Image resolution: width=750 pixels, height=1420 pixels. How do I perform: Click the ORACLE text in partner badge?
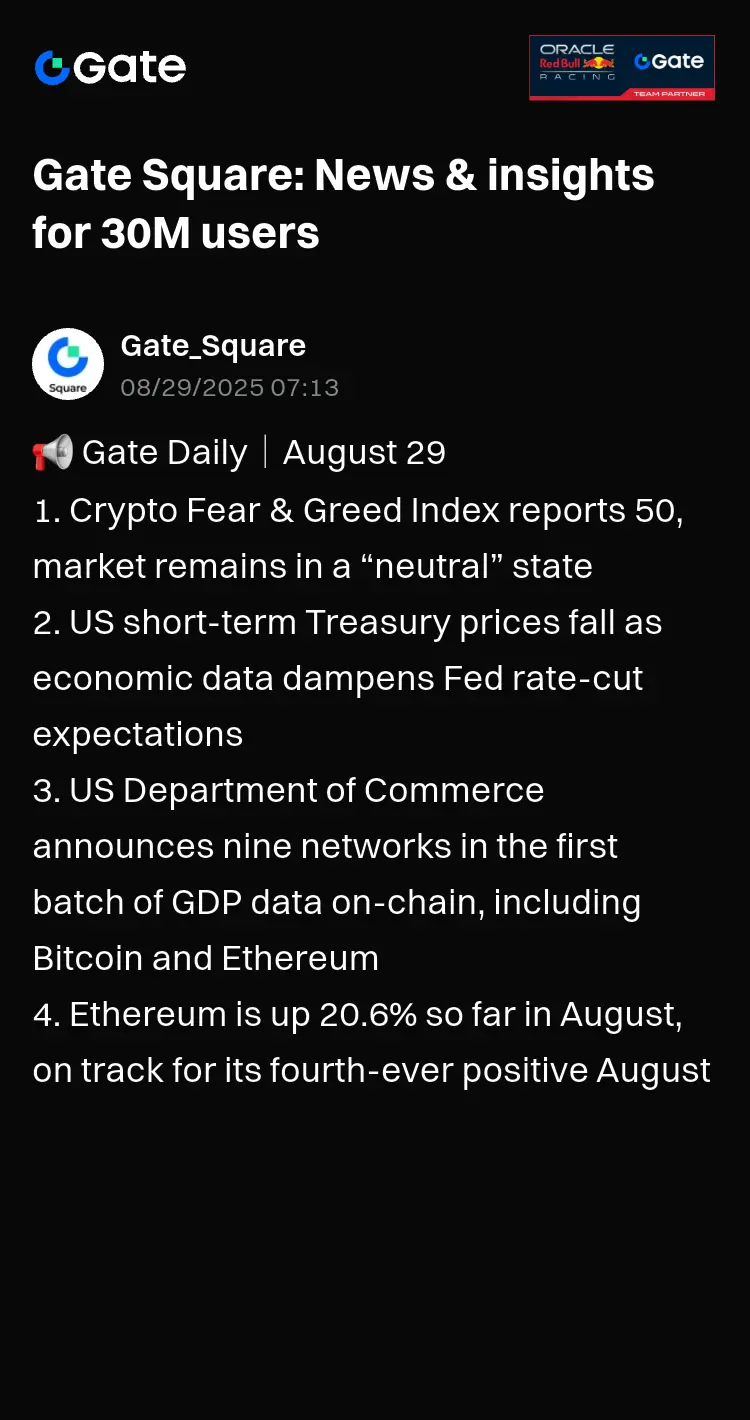click(x=577, y=49)
